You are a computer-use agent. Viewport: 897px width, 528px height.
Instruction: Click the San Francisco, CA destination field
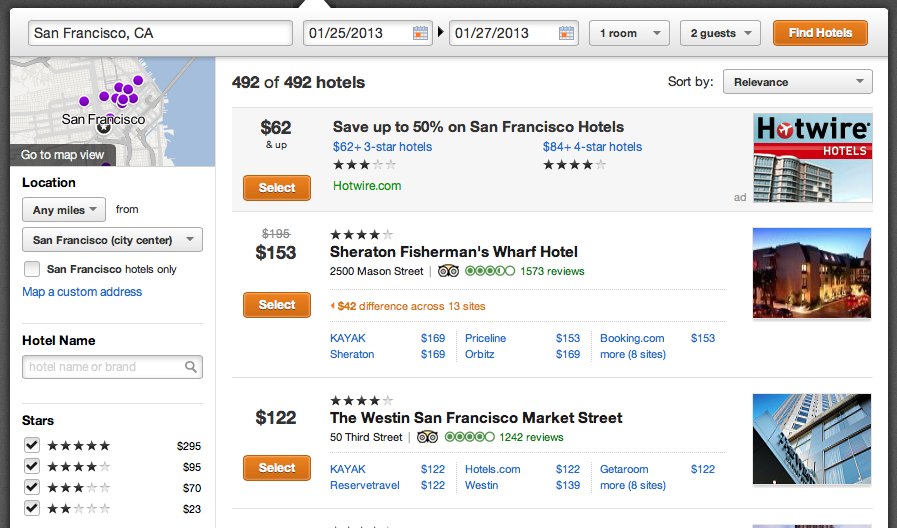point(160,33)
